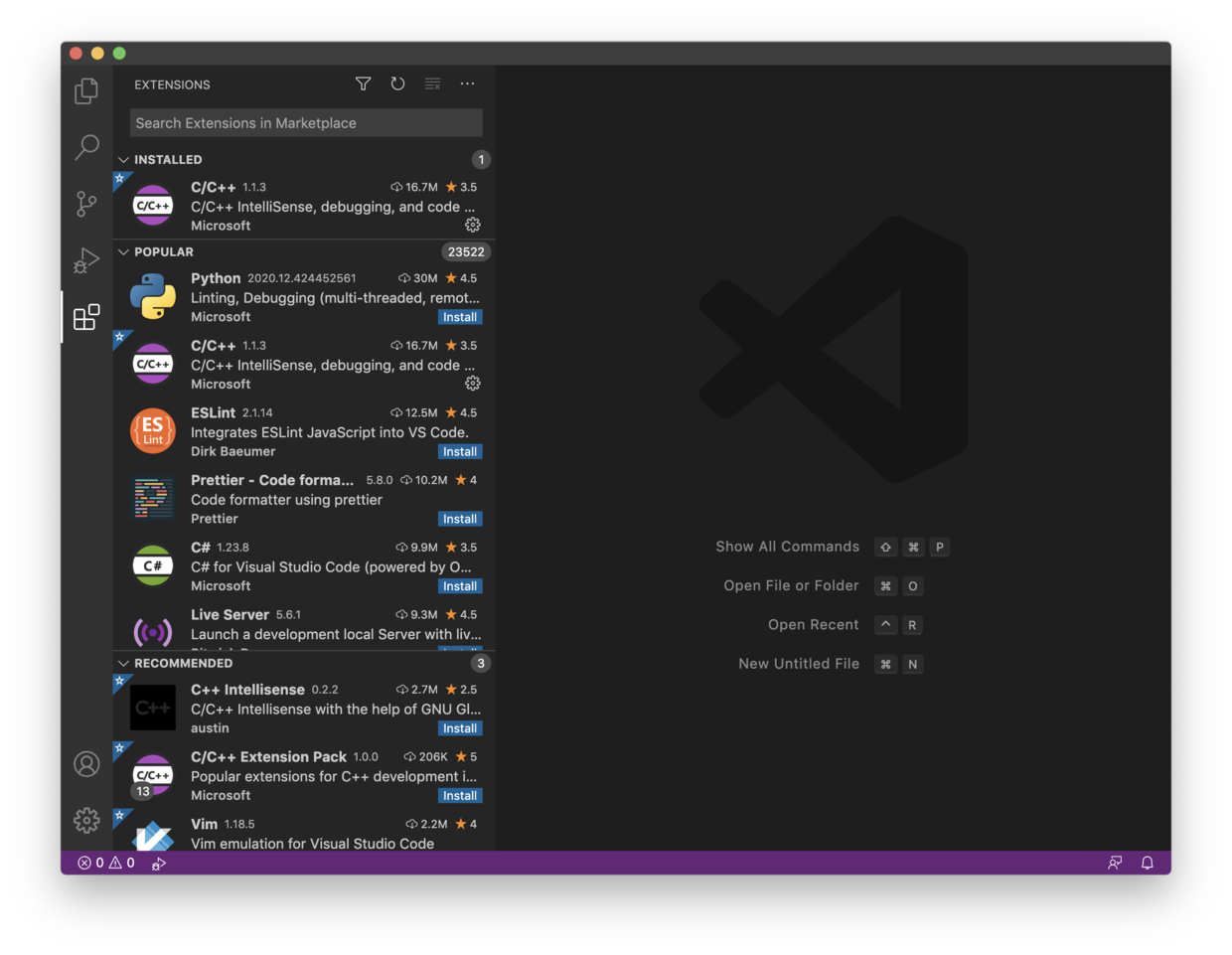Open notifications bell in status bar

point(1148,864)
